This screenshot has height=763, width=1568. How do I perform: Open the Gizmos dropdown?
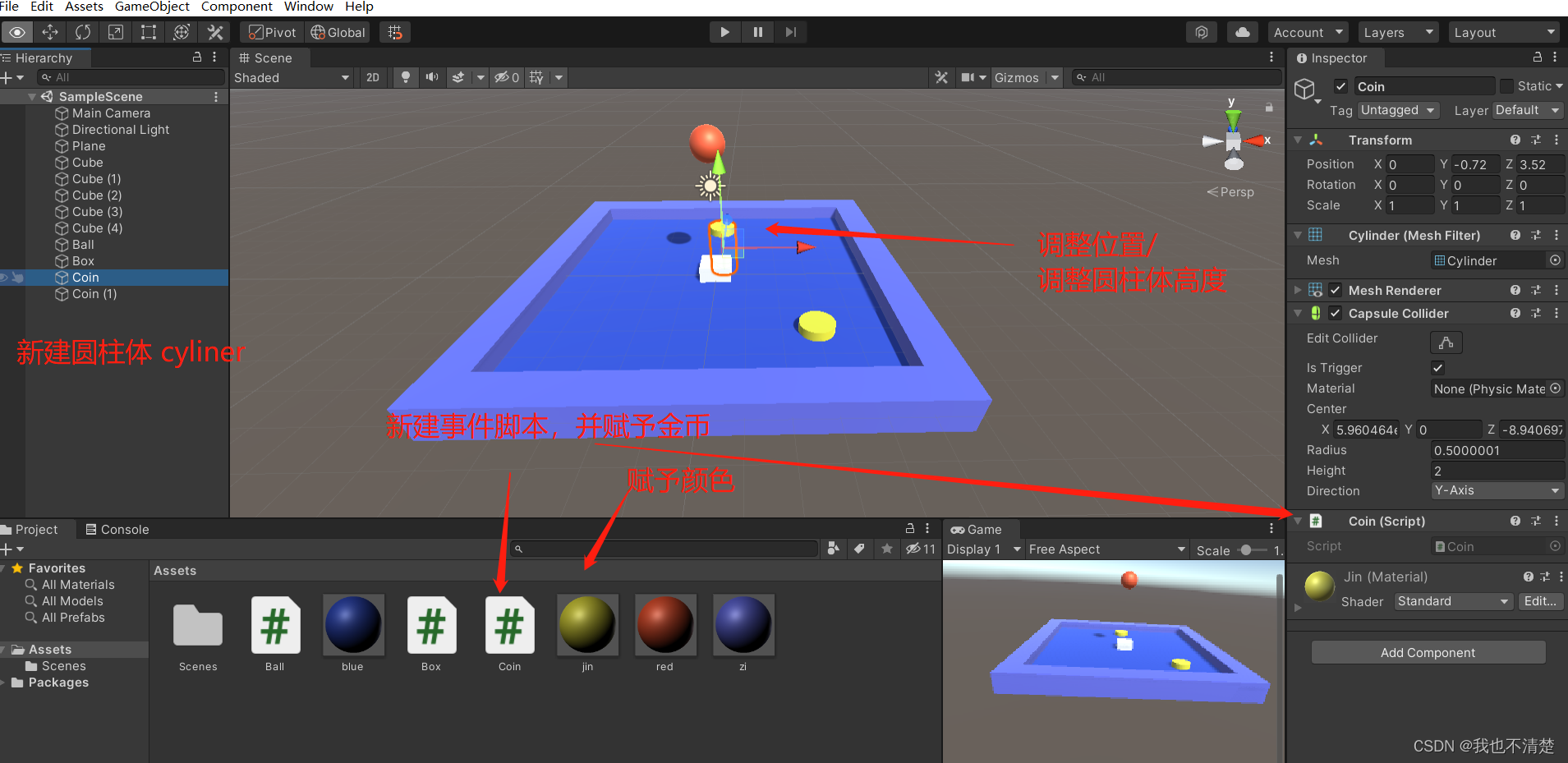tap(1027, 77)
